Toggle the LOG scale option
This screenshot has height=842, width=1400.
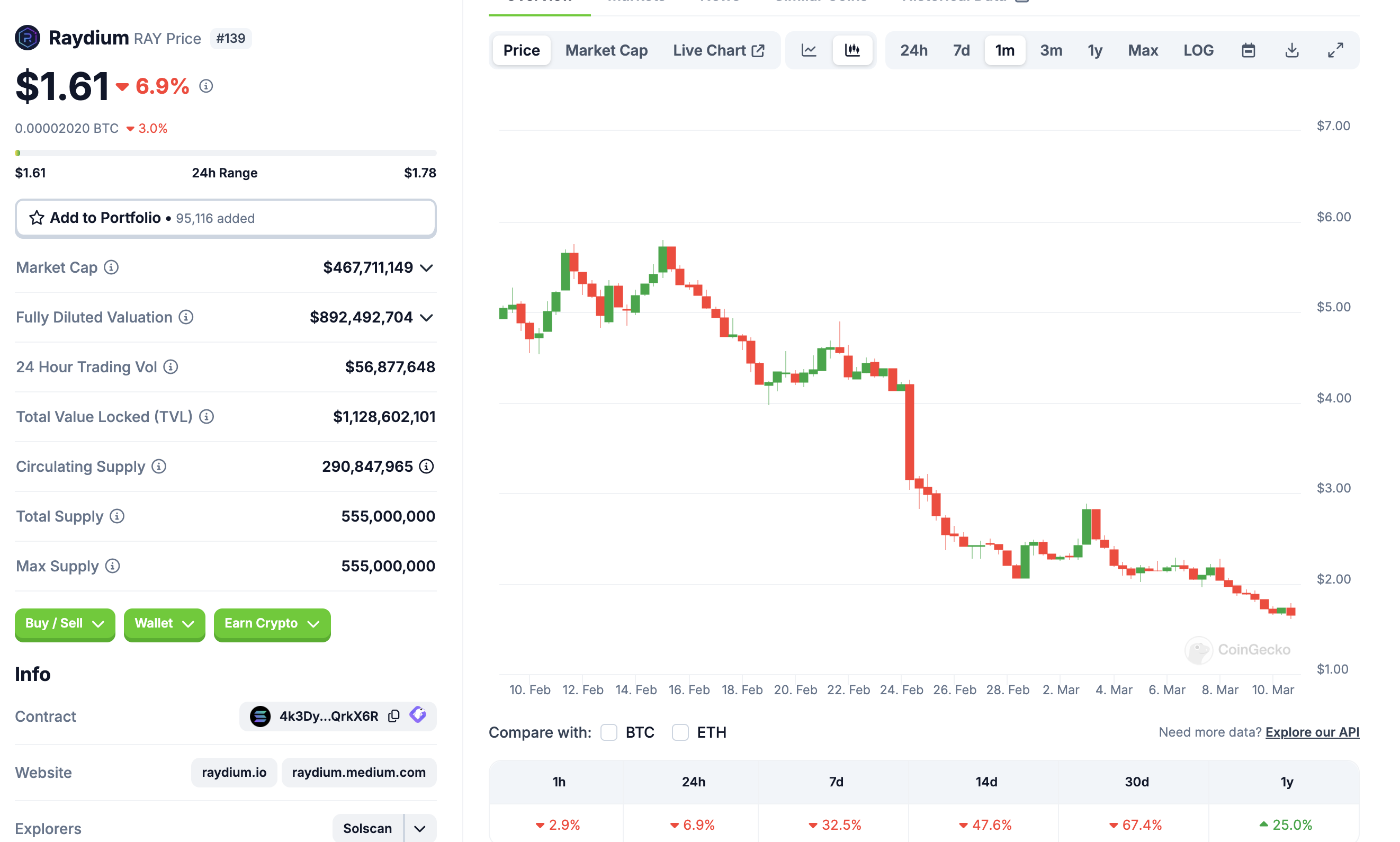tap(1198, 50)
